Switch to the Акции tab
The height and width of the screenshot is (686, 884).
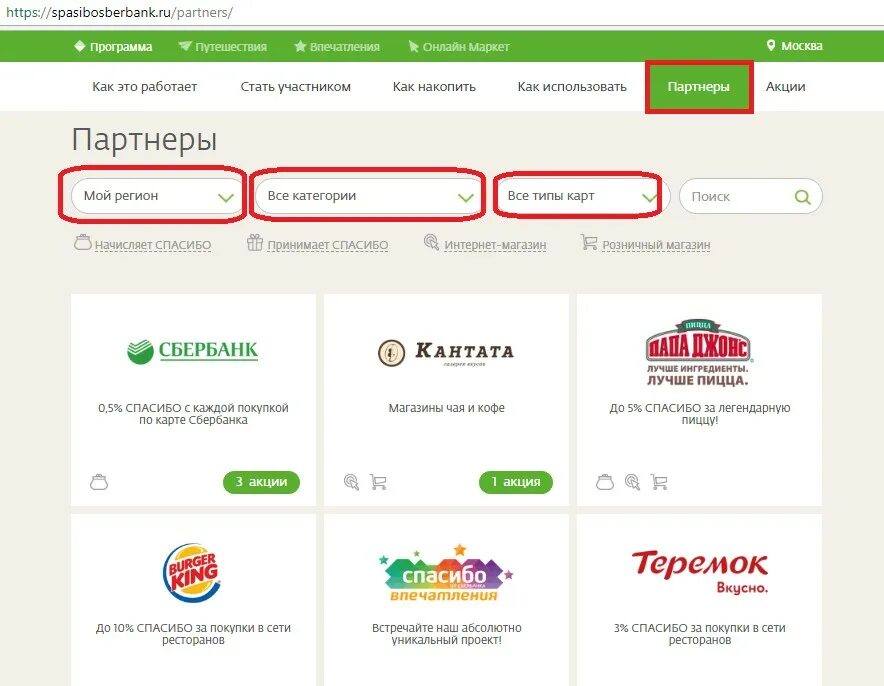785,87
